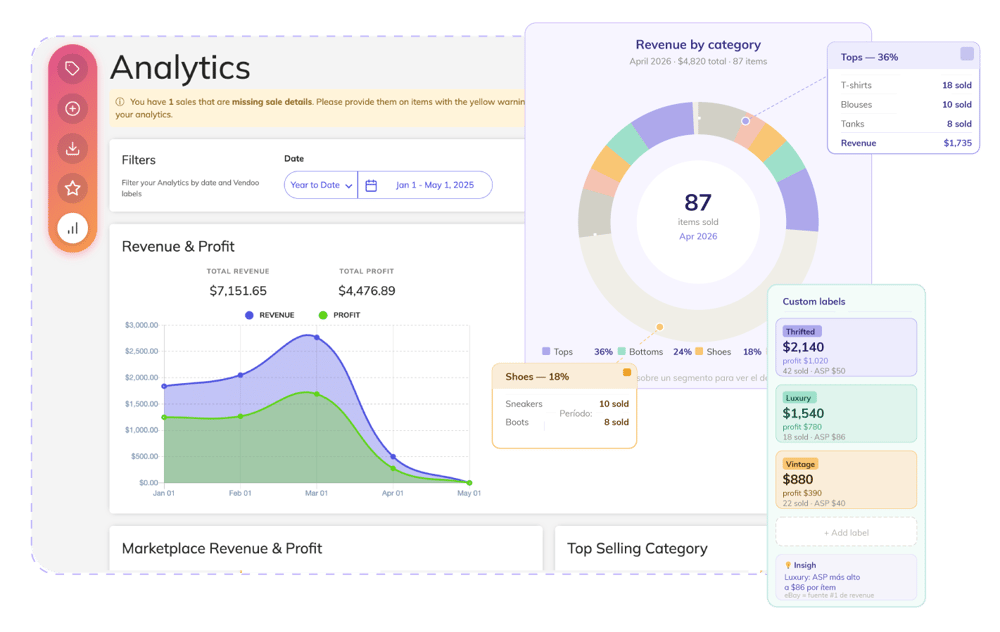Click the Custom labels panel heading
The image size is (1000, 632).
tap(814, 302)
